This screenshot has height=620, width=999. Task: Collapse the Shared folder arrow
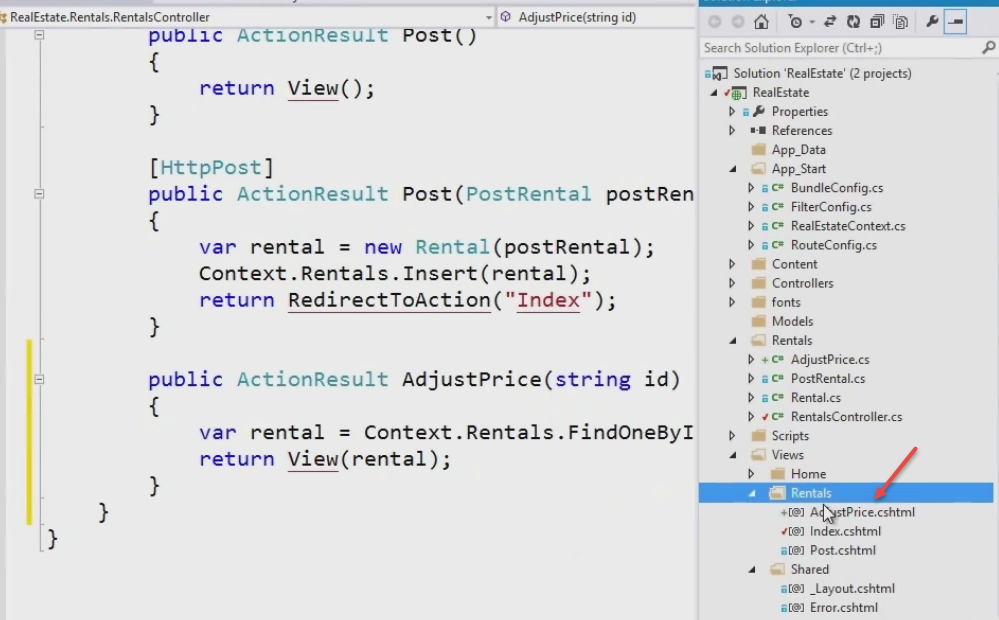752,570
